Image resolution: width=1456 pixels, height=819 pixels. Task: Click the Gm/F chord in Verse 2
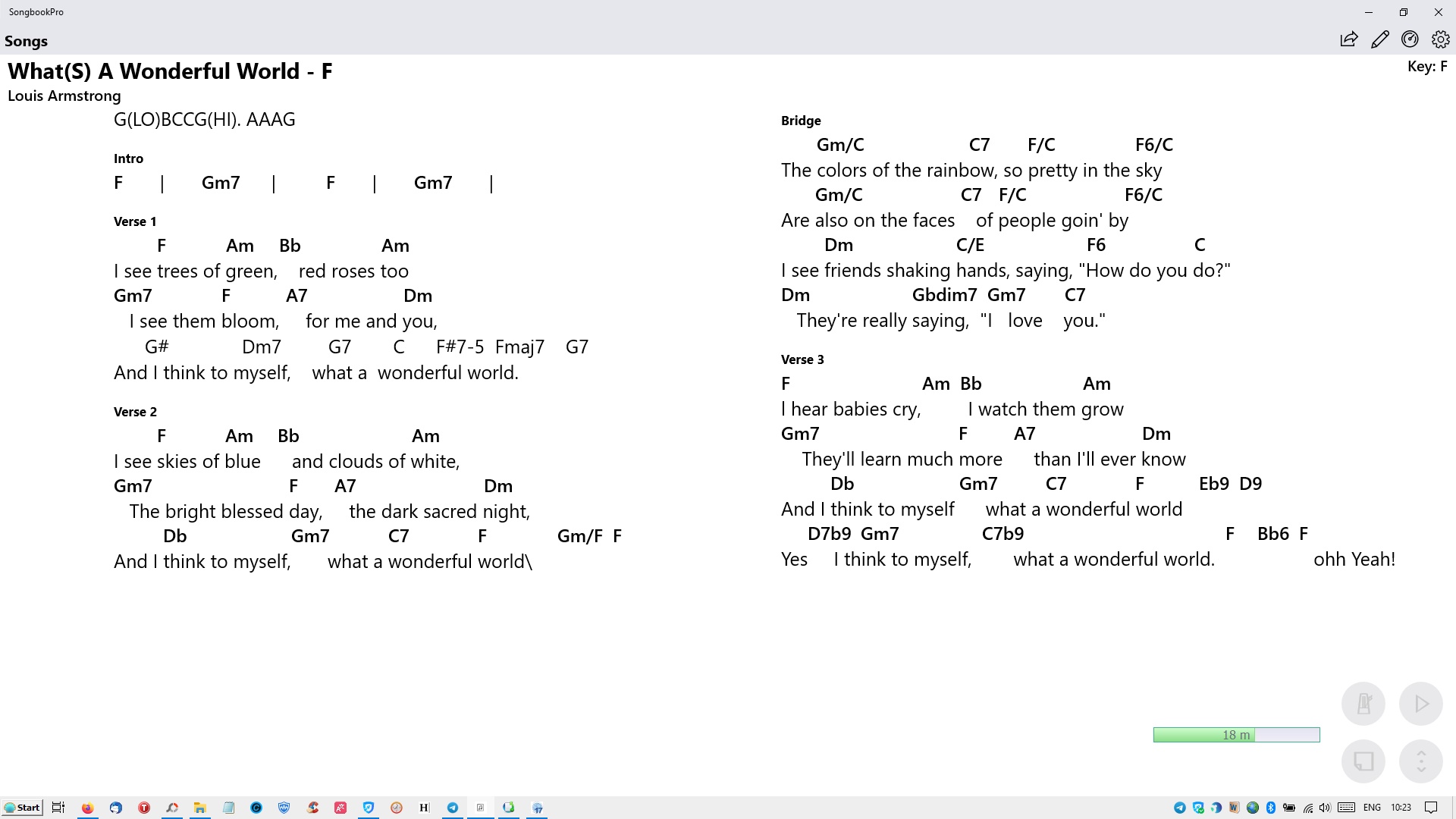pyautogui.click(x=579, y=536)
